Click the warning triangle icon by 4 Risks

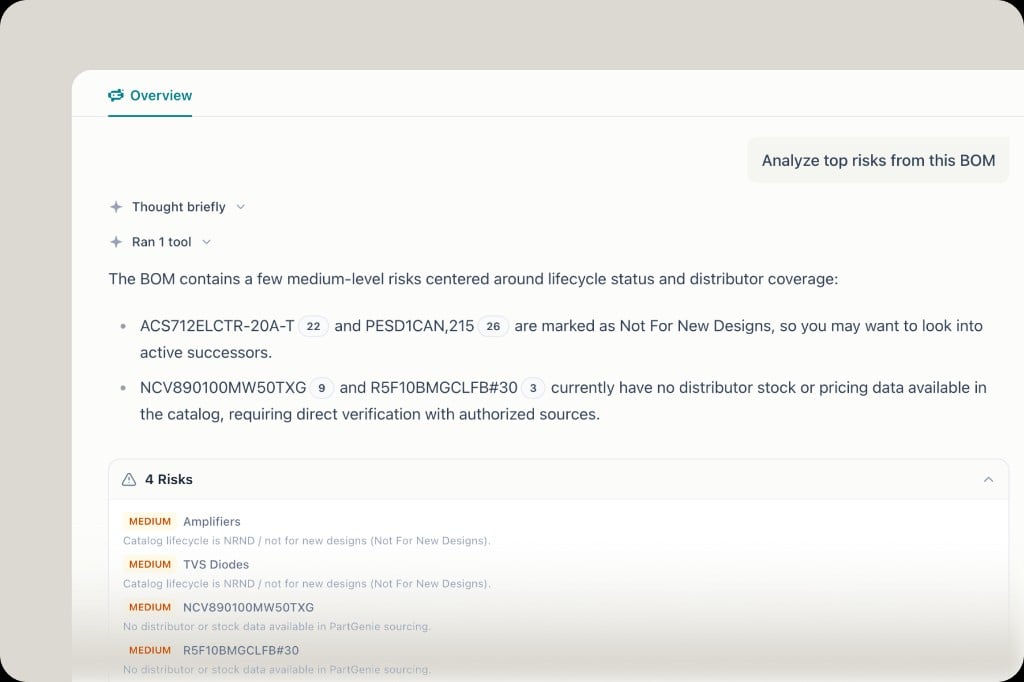coord(129,479)
